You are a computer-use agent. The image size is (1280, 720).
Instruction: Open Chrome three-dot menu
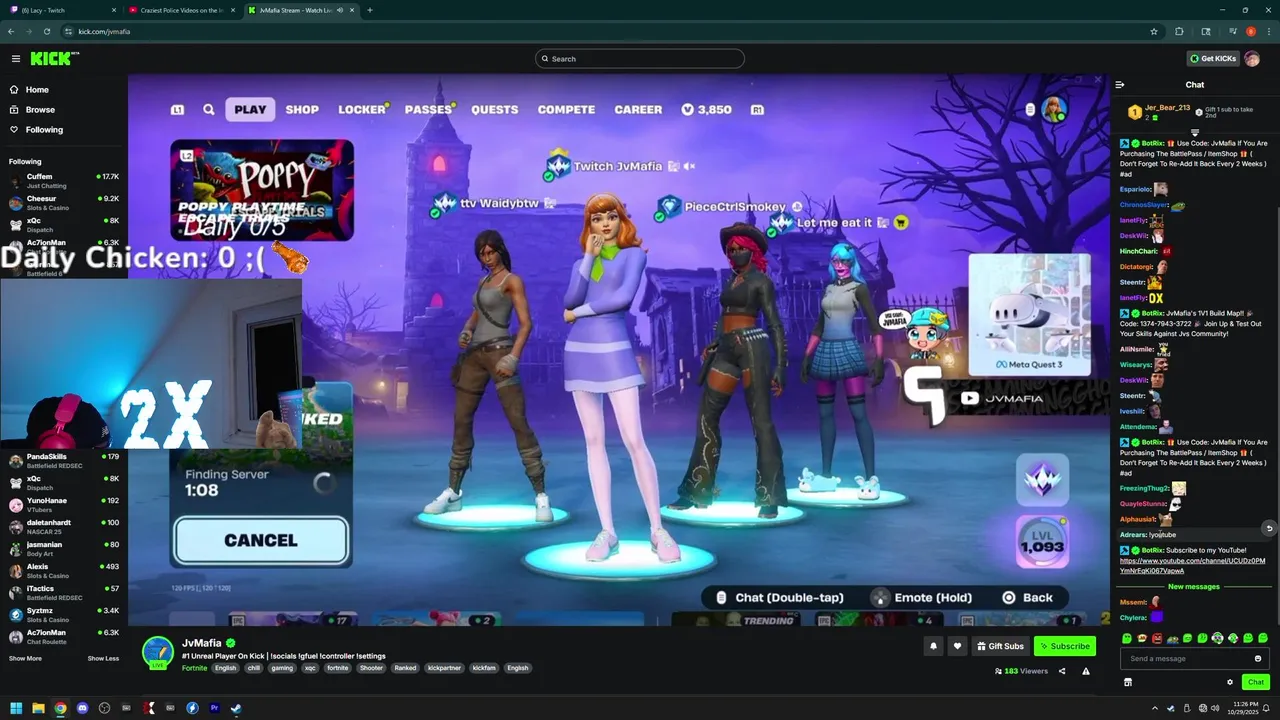(1269, 32)
